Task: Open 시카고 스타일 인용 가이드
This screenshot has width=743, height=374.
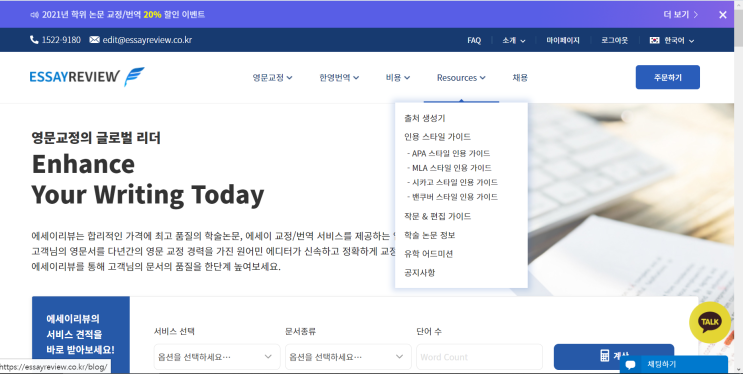Action: pos(452,182)
